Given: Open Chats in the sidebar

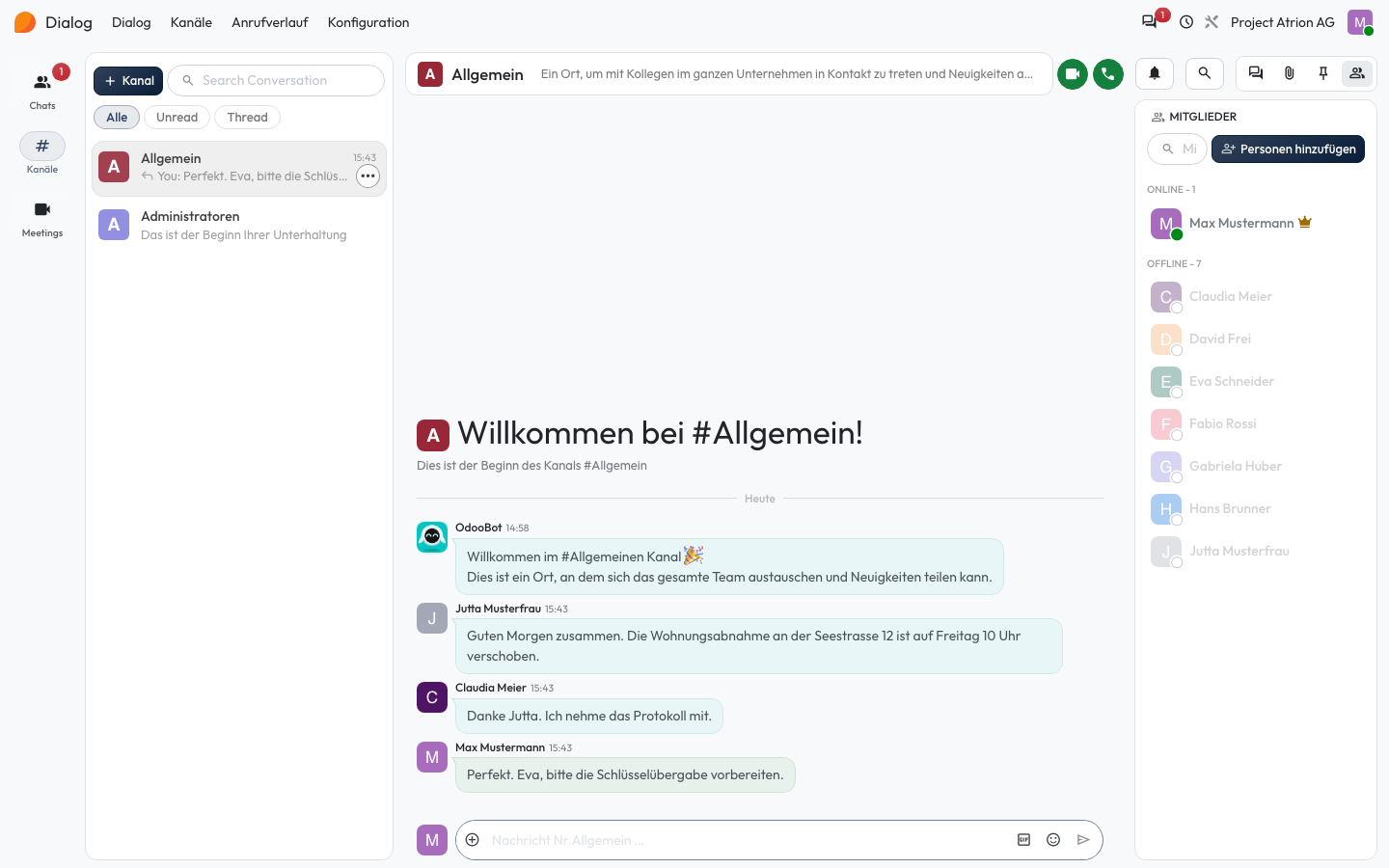Looking at the screenshot, I should point(42,91).
